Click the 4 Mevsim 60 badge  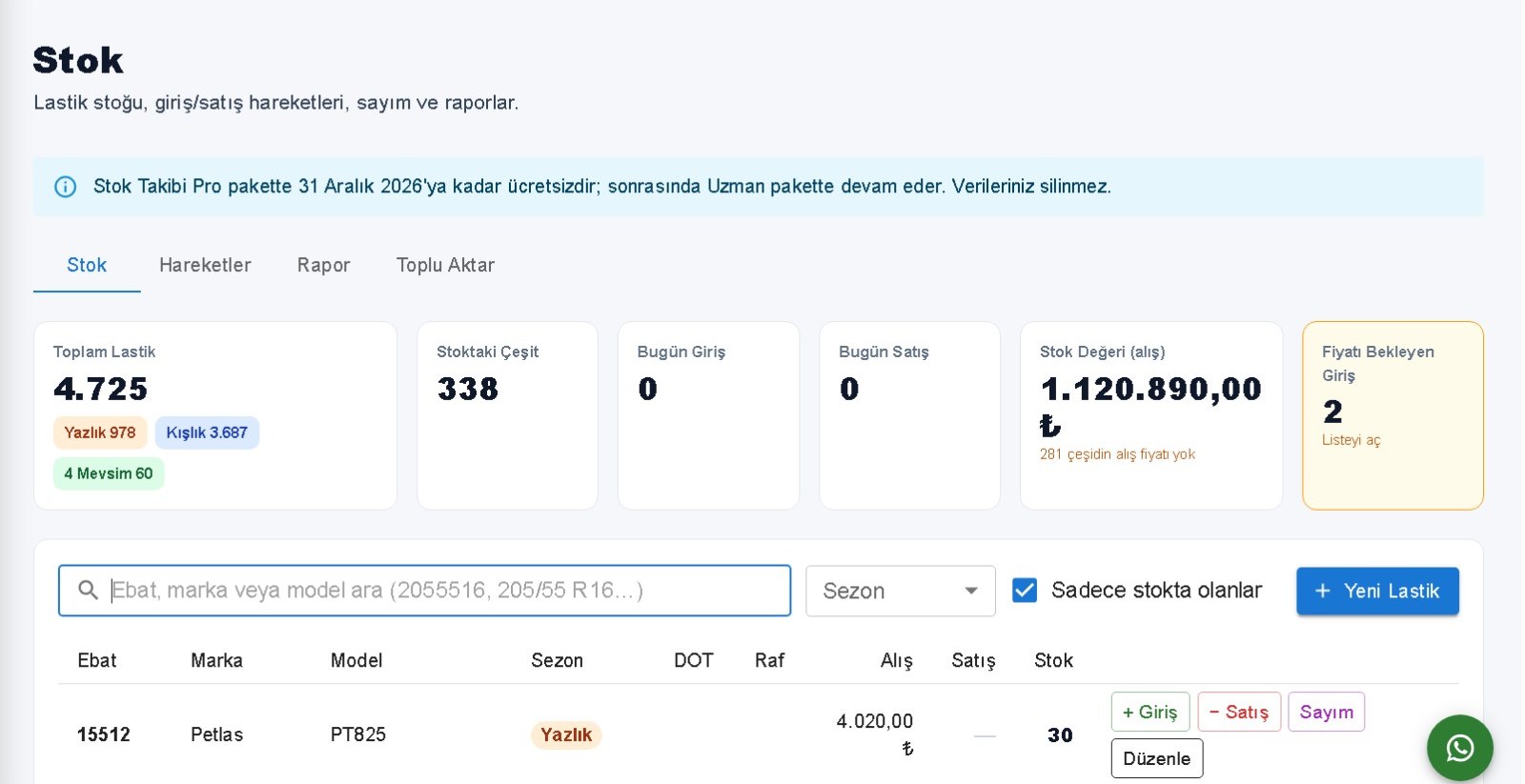pos(109,473)
